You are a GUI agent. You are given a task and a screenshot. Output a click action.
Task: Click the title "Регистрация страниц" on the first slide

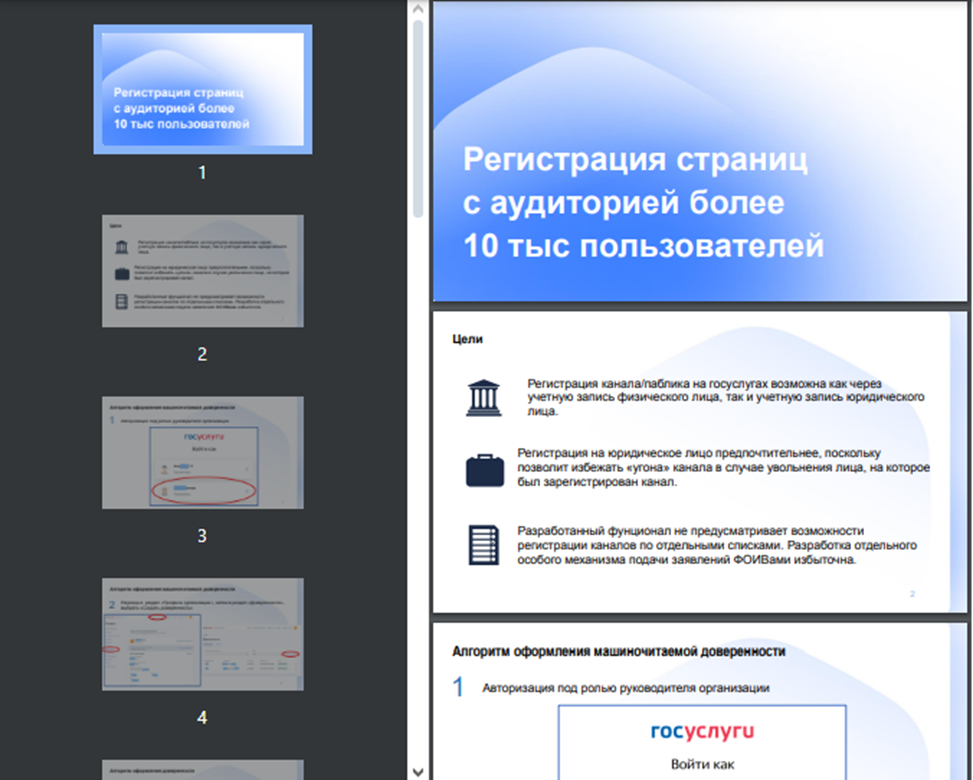coord(635,160)
